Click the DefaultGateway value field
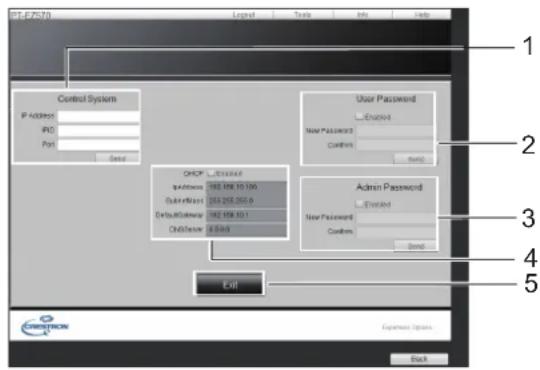The height and width of the screenshot is (370, 540). coord(246,215)
